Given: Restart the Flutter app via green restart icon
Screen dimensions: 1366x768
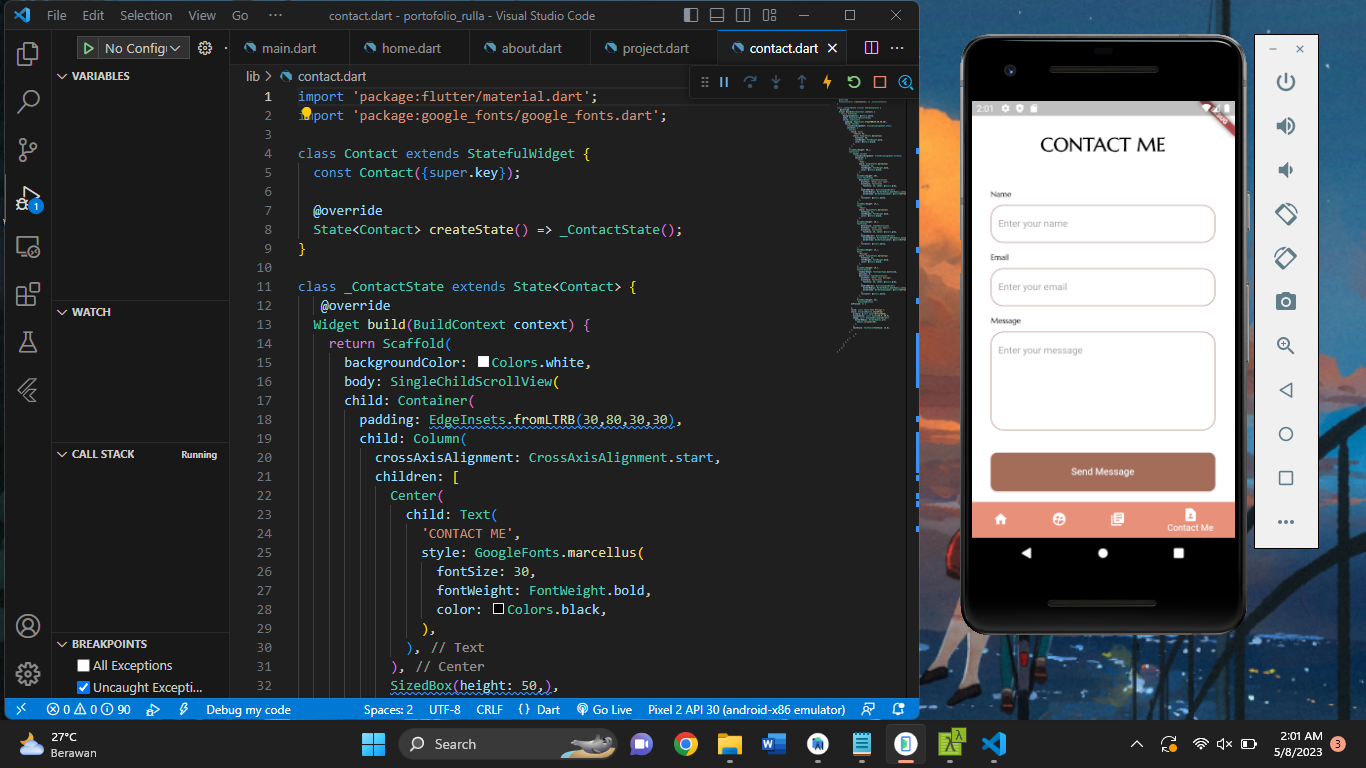Looking at the screenshot, I should click(x=852, y=83).
